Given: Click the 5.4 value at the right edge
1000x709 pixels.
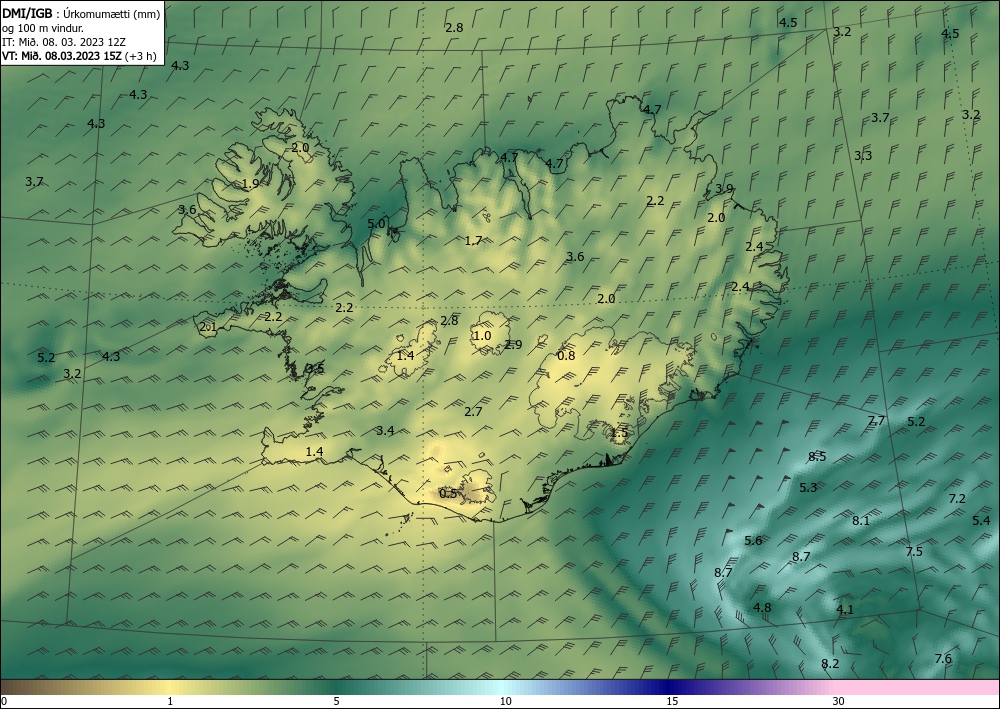Looking at the screenshot, I should [x=981, y=521].
